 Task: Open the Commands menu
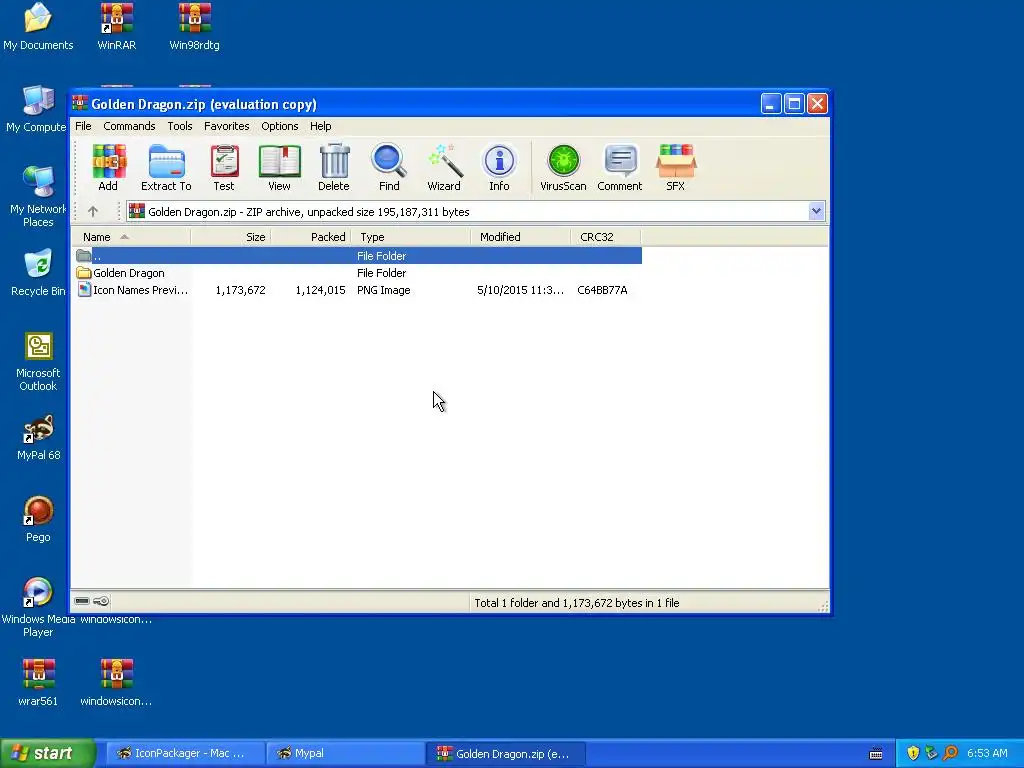pyautogui.click(x=129, y=126)
